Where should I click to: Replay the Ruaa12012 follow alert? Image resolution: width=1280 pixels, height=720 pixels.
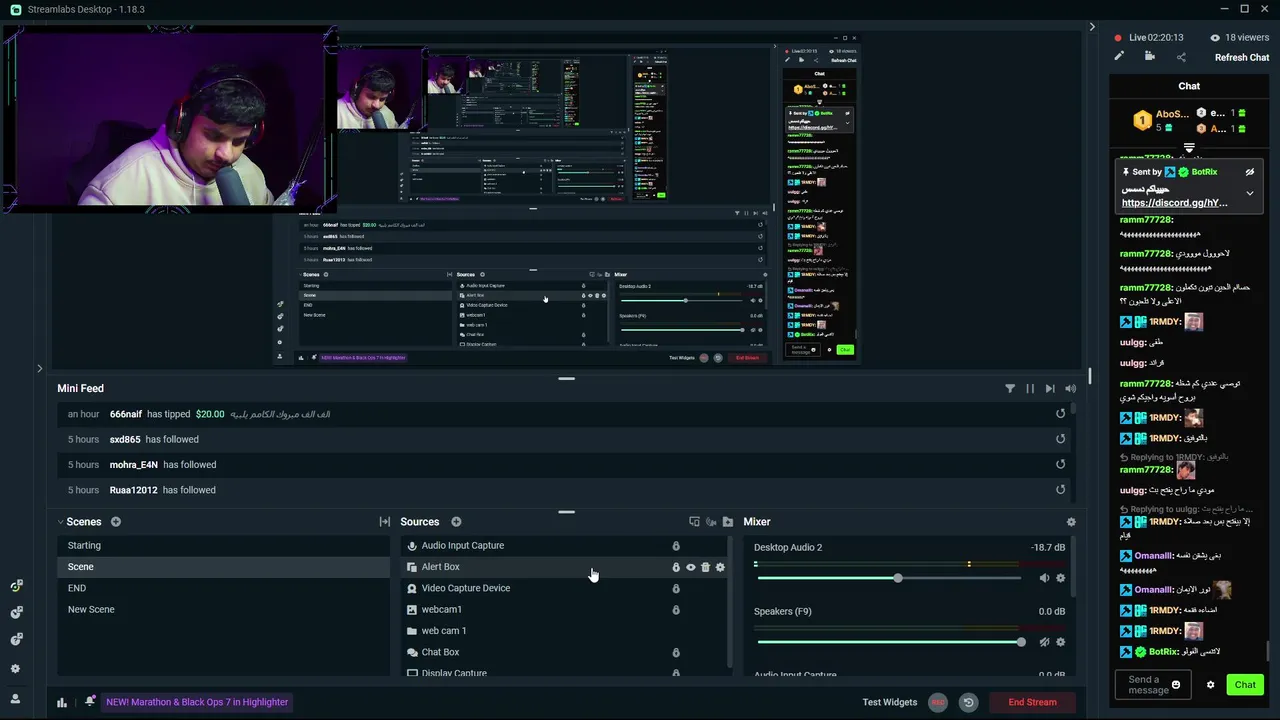coord(1061,490)
